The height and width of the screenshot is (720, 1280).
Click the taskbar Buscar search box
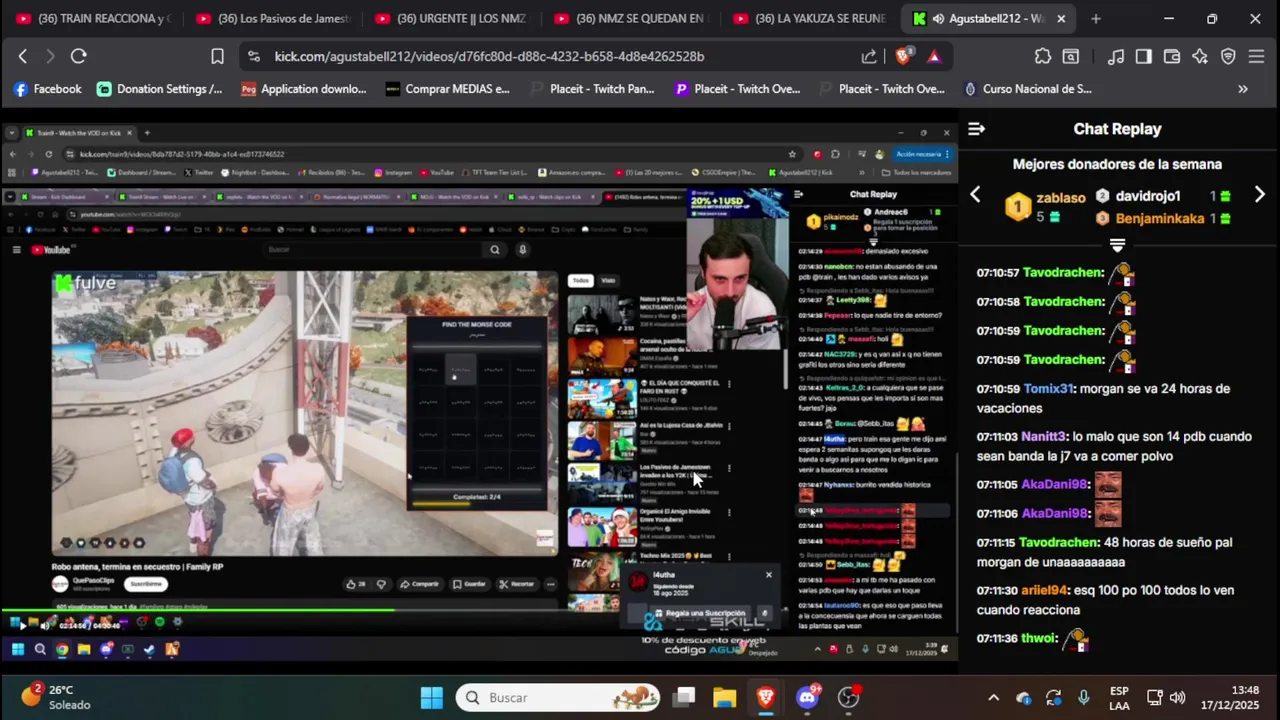click(x=558, y=697)
